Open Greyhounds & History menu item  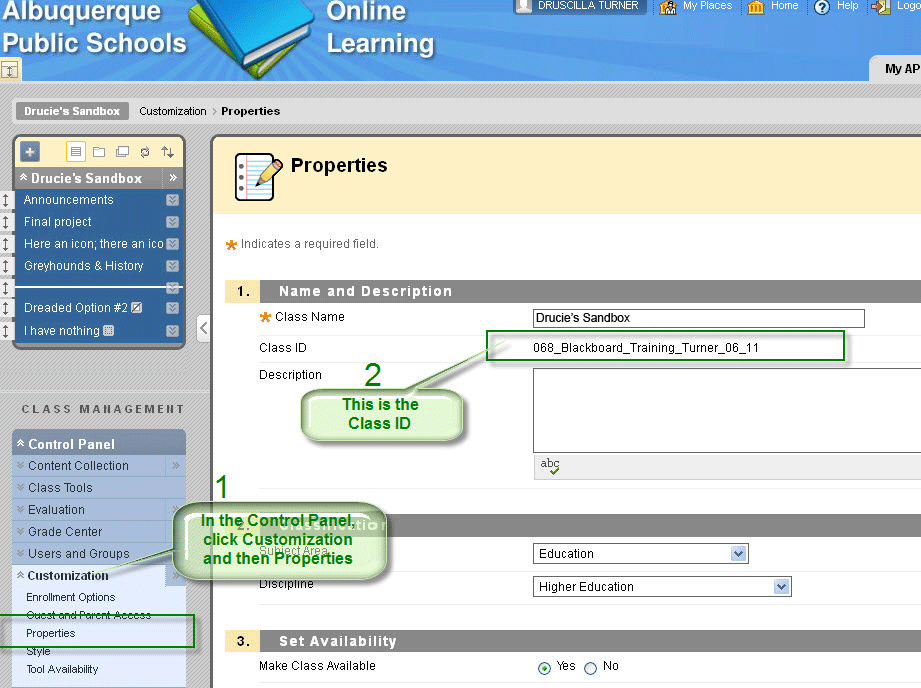pyautogui.click(x=83, y=266)
